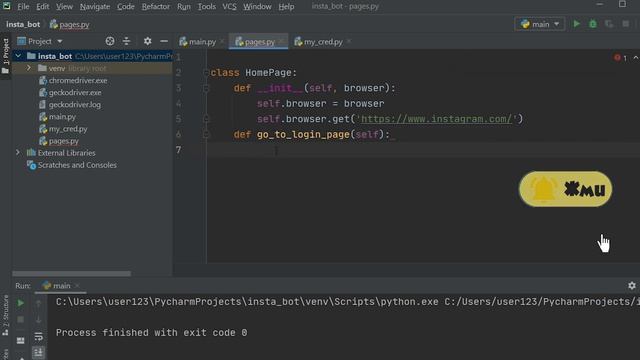
Task: Collapse the insta_bot root folder
Action: point(18,56)
